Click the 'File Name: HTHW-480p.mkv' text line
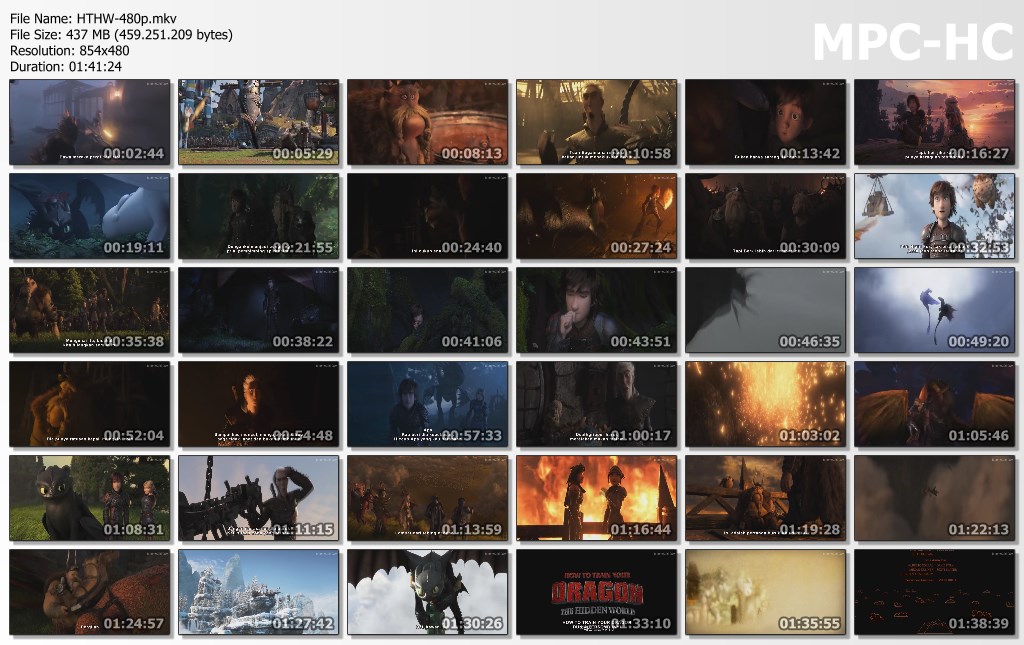This screenshot has height=645, width=1024. [x=93, y=19]
